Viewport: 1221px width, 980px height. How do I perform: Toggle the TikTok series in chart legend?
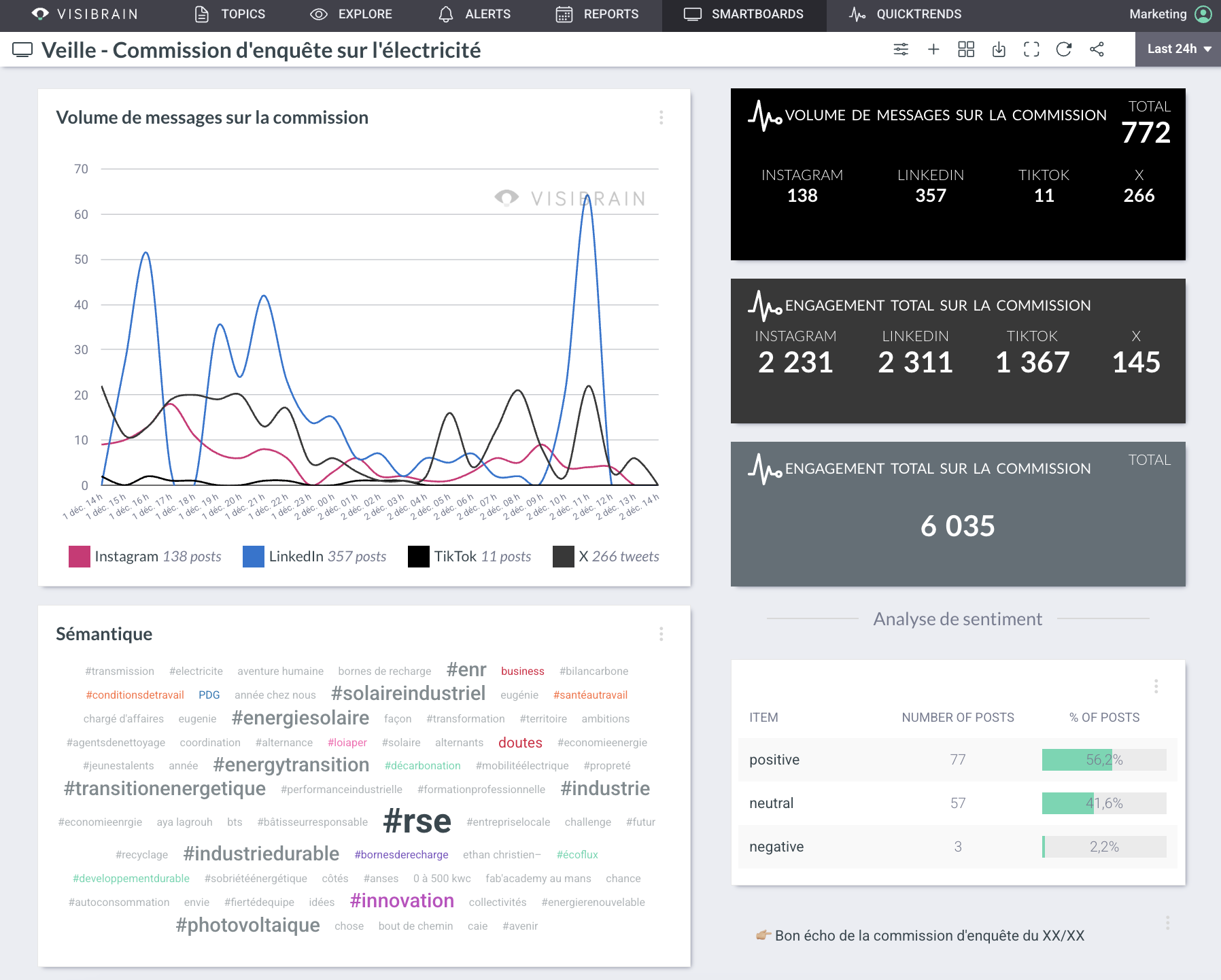pyautogui.click(x=469, y=557)
